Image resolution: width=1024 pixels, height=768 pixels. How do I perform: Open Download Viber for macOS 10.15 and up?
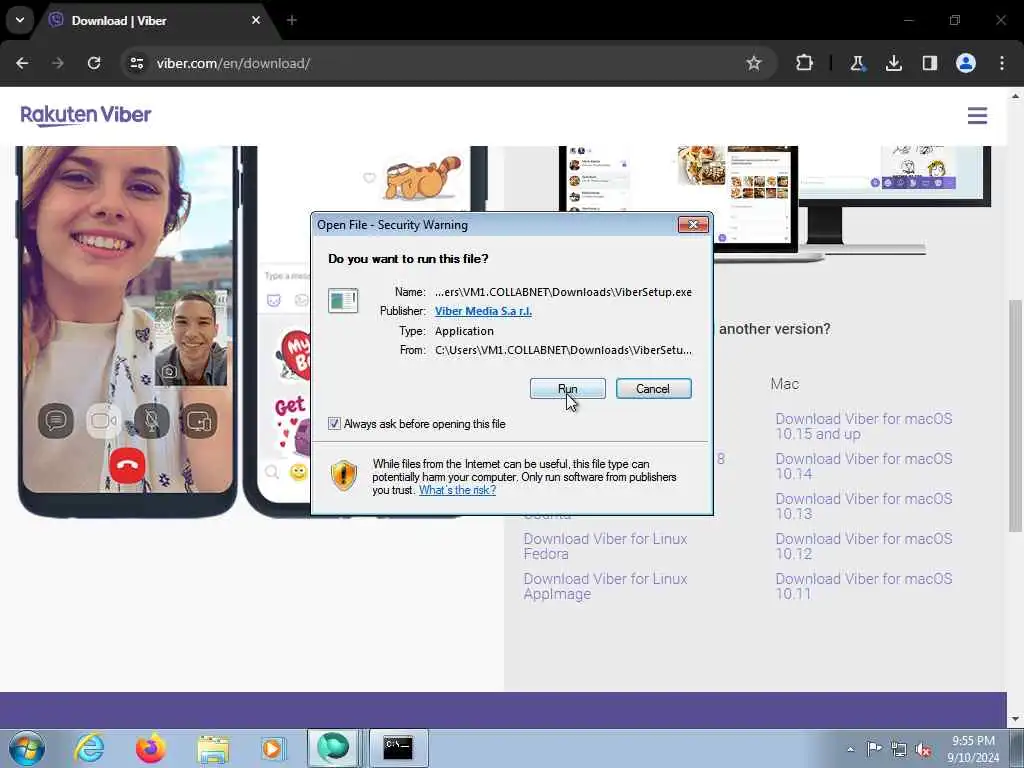point(863,426)
